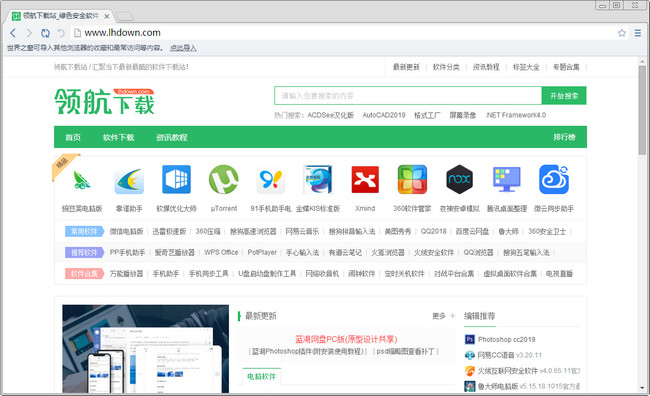Click hot search AutoCAD2019
Image resolution: width=650 pixels, height=396 pixels.
[x=384, y=115]
